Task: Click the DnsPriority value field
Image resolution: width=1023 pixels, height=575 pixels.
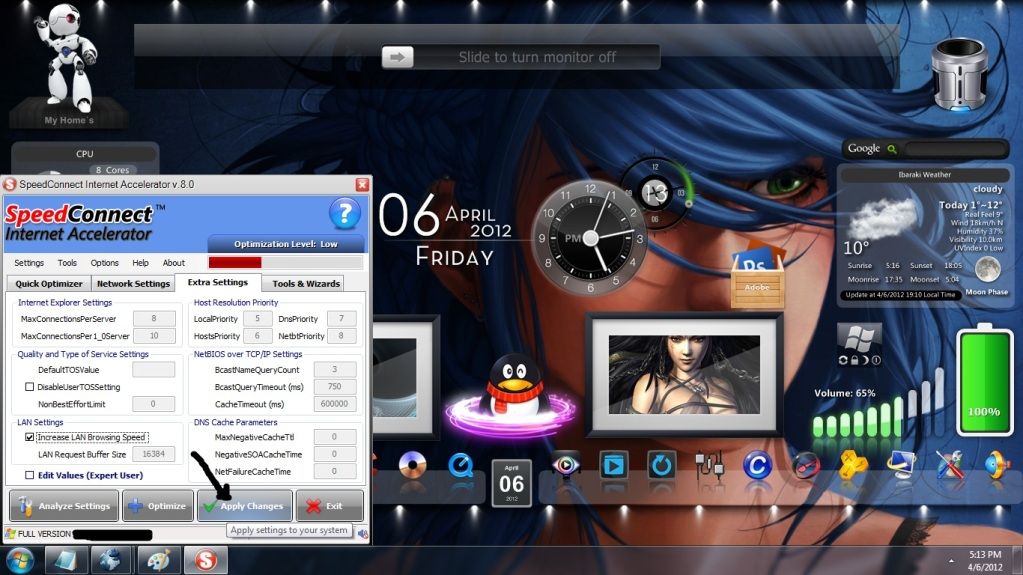Action: [341, 319]
